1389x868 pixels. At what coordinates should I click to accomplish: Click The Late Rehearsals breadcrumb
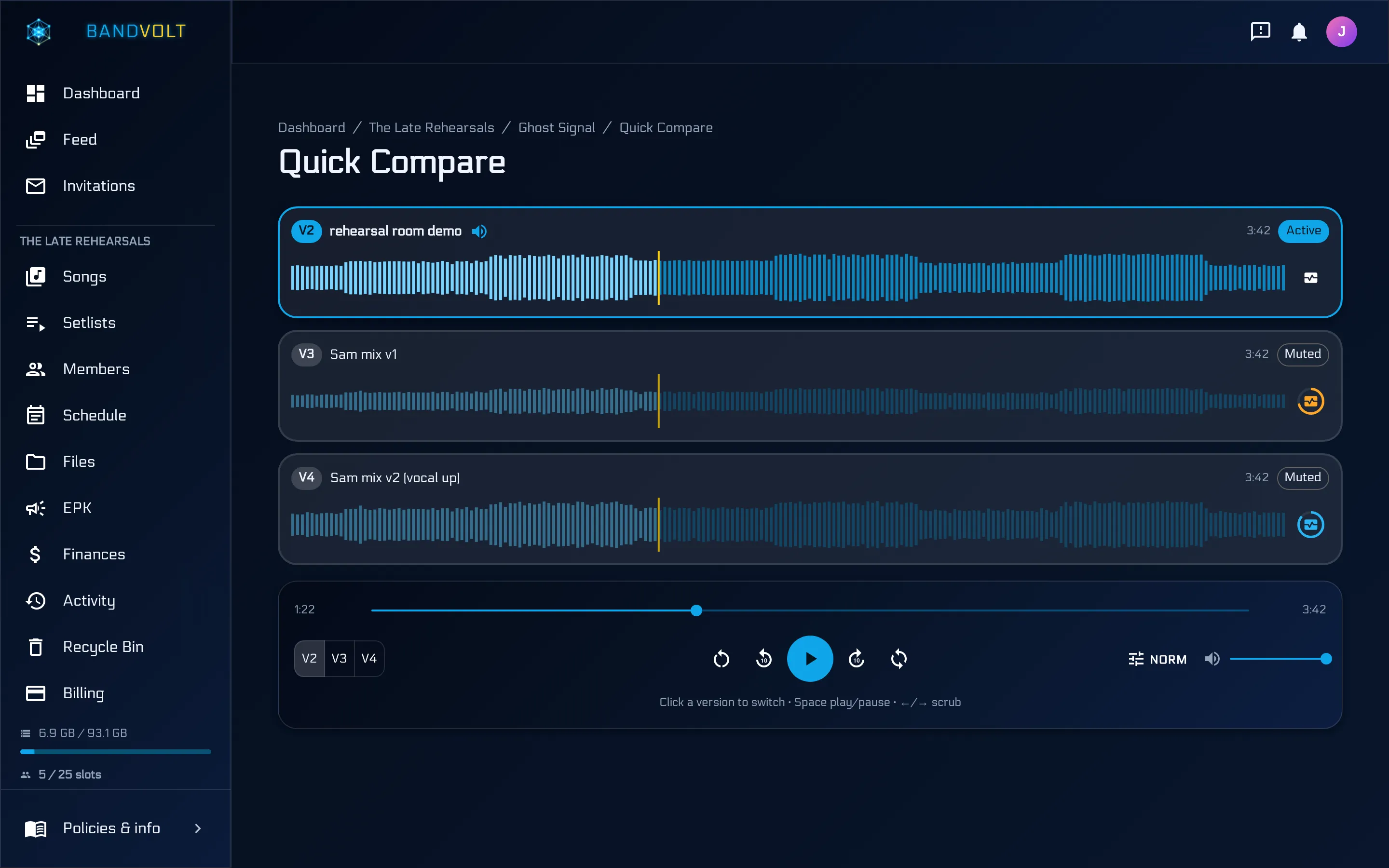(431, 127)
